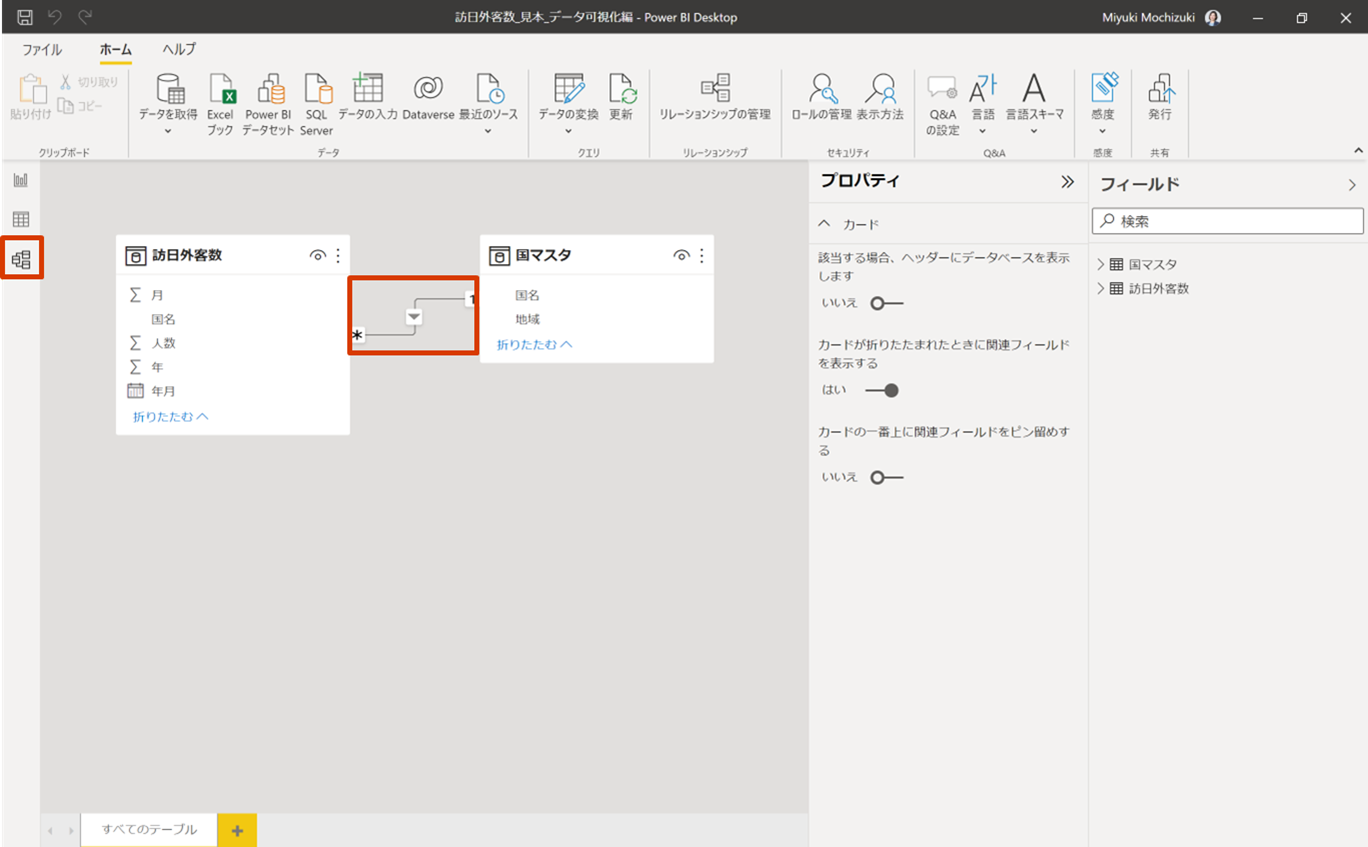Collapse the カード section
This screenshot has width=1368, height=847.
(x=825, y=224)
